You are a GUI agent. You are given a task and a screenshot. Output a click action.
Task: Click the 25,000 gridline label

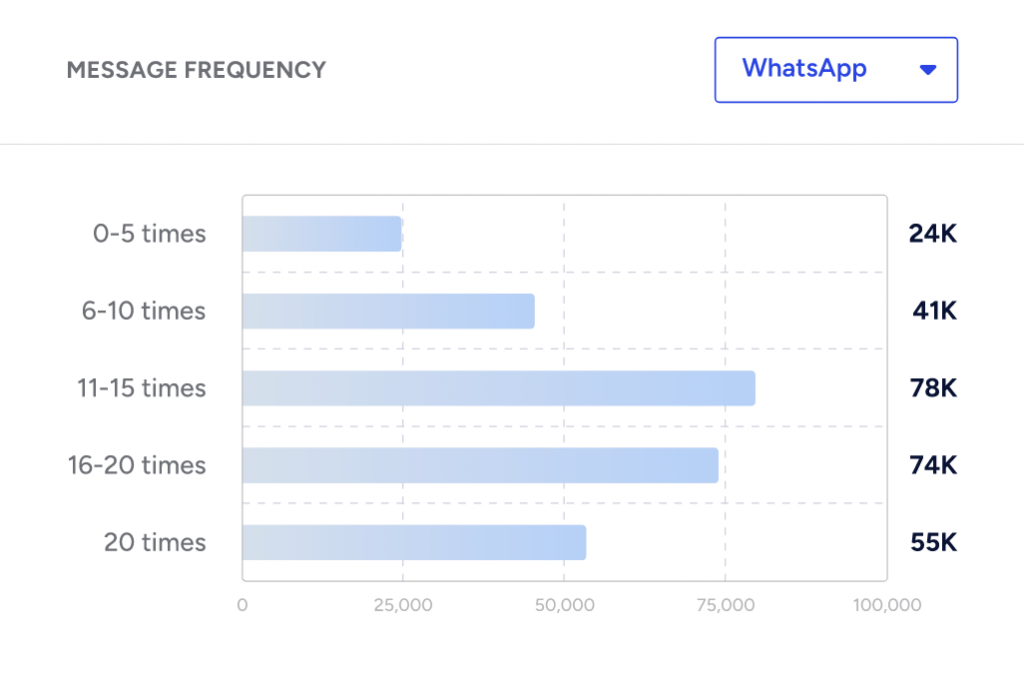click(403, 604)
